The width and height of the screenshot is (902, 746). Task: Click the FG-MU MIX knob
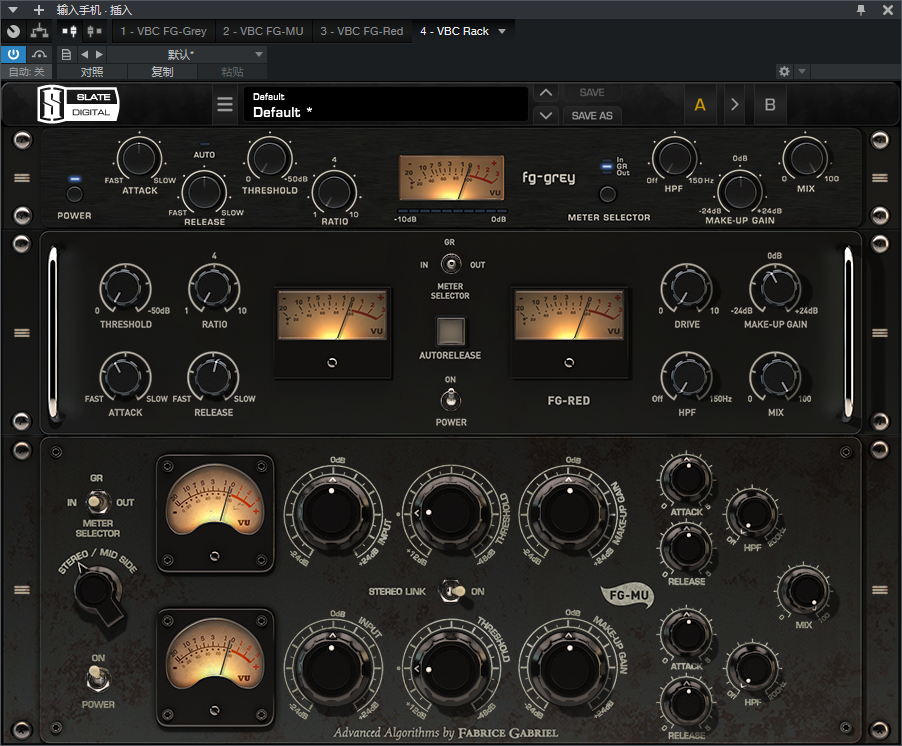tap(804, 591)
